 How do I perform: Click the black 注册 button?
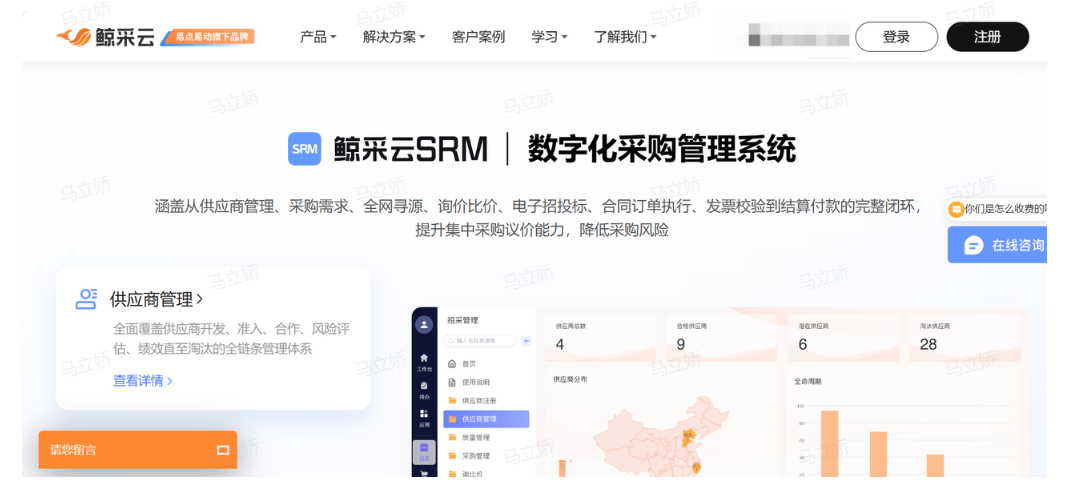[x=988, y=37]
